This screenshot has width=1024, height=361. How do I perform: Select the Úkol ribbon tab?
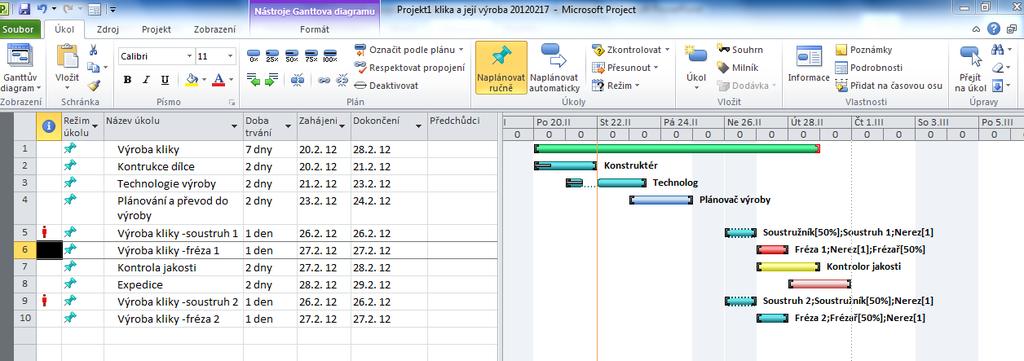(x=64, y=29)
